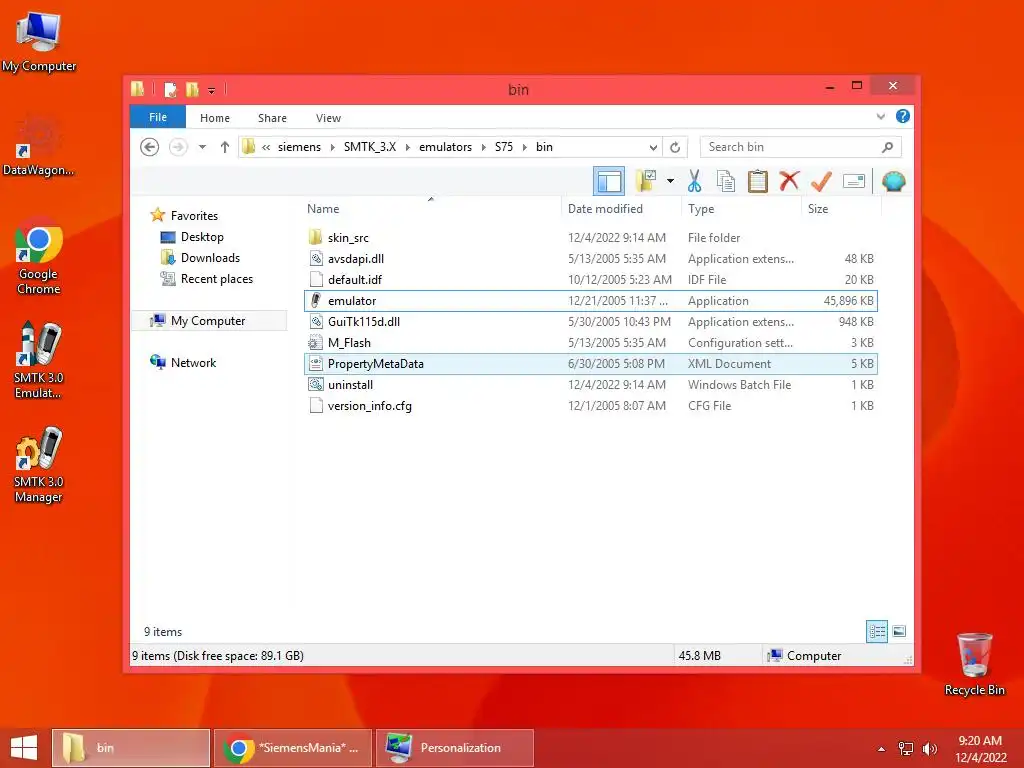Select My Computer in navigation pane
Screen dimensions: 1024x768
tap(208, 321)
